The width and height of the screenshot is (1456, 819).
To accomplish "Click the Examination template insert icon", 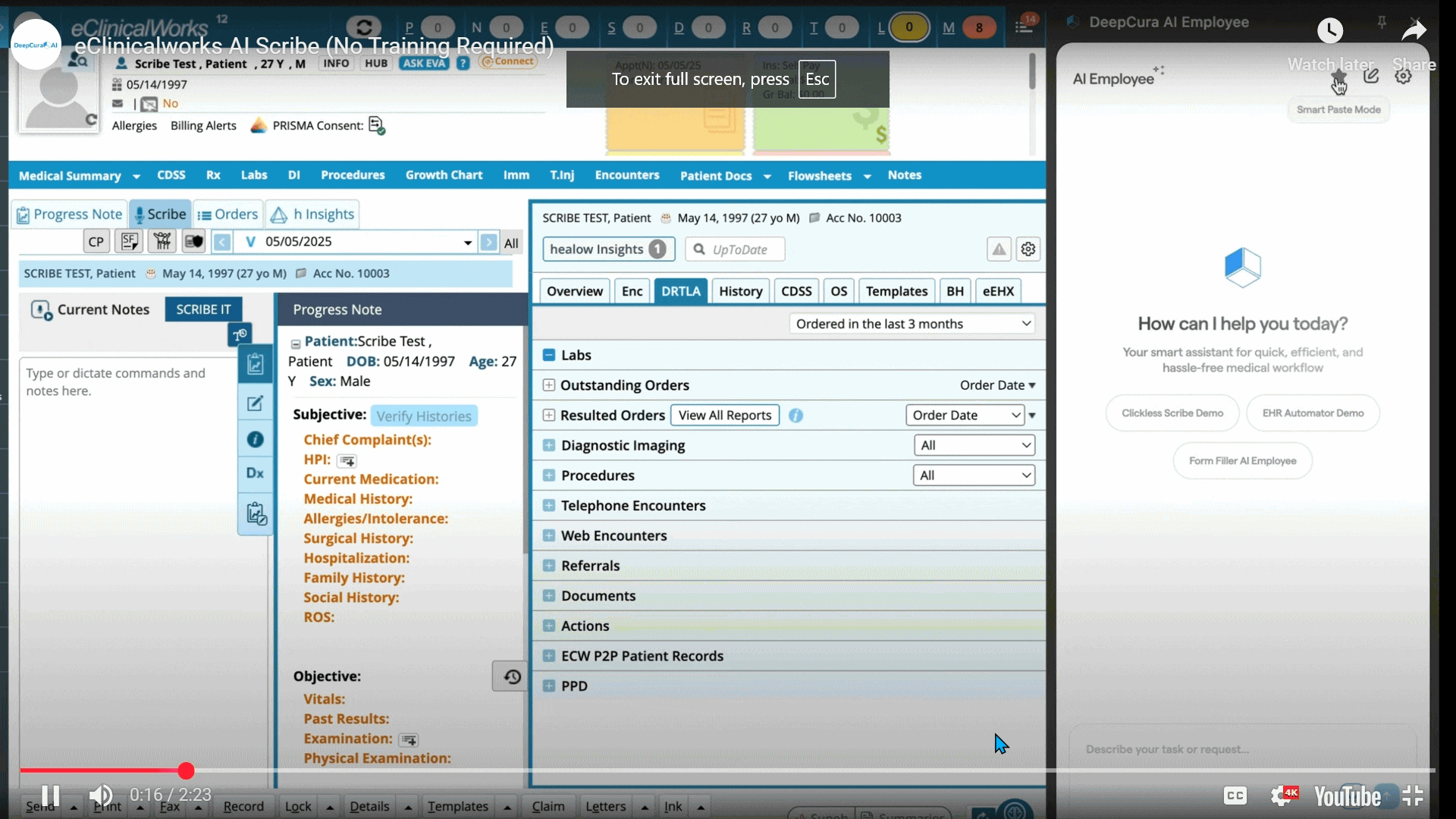I will pos(409,740).
